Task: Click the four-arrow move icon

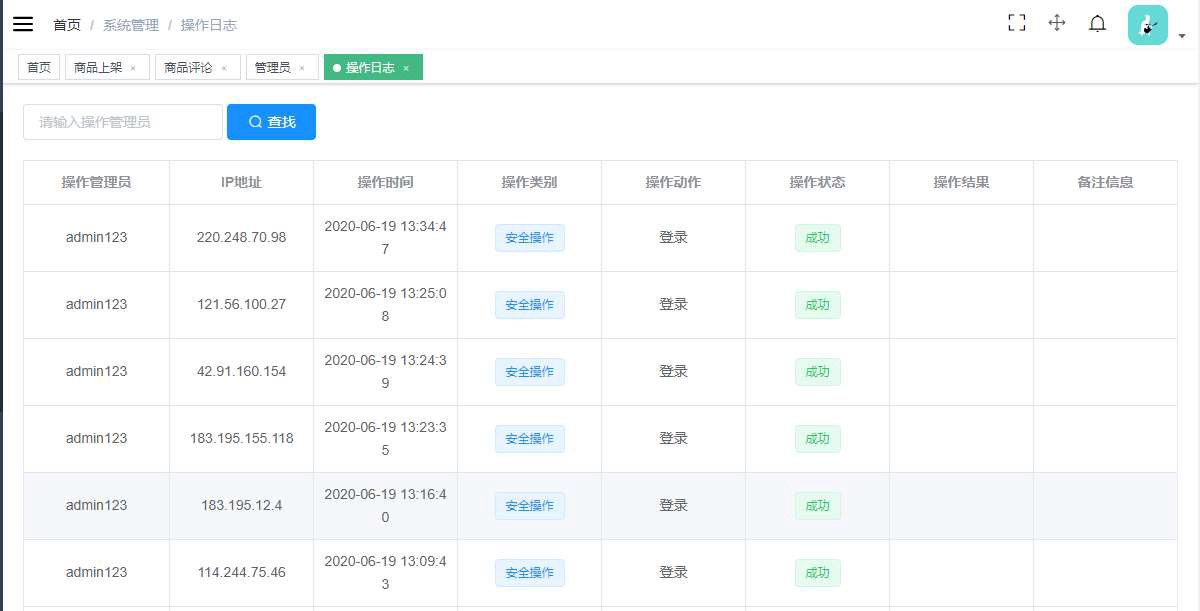Action: coord(1057,23)
